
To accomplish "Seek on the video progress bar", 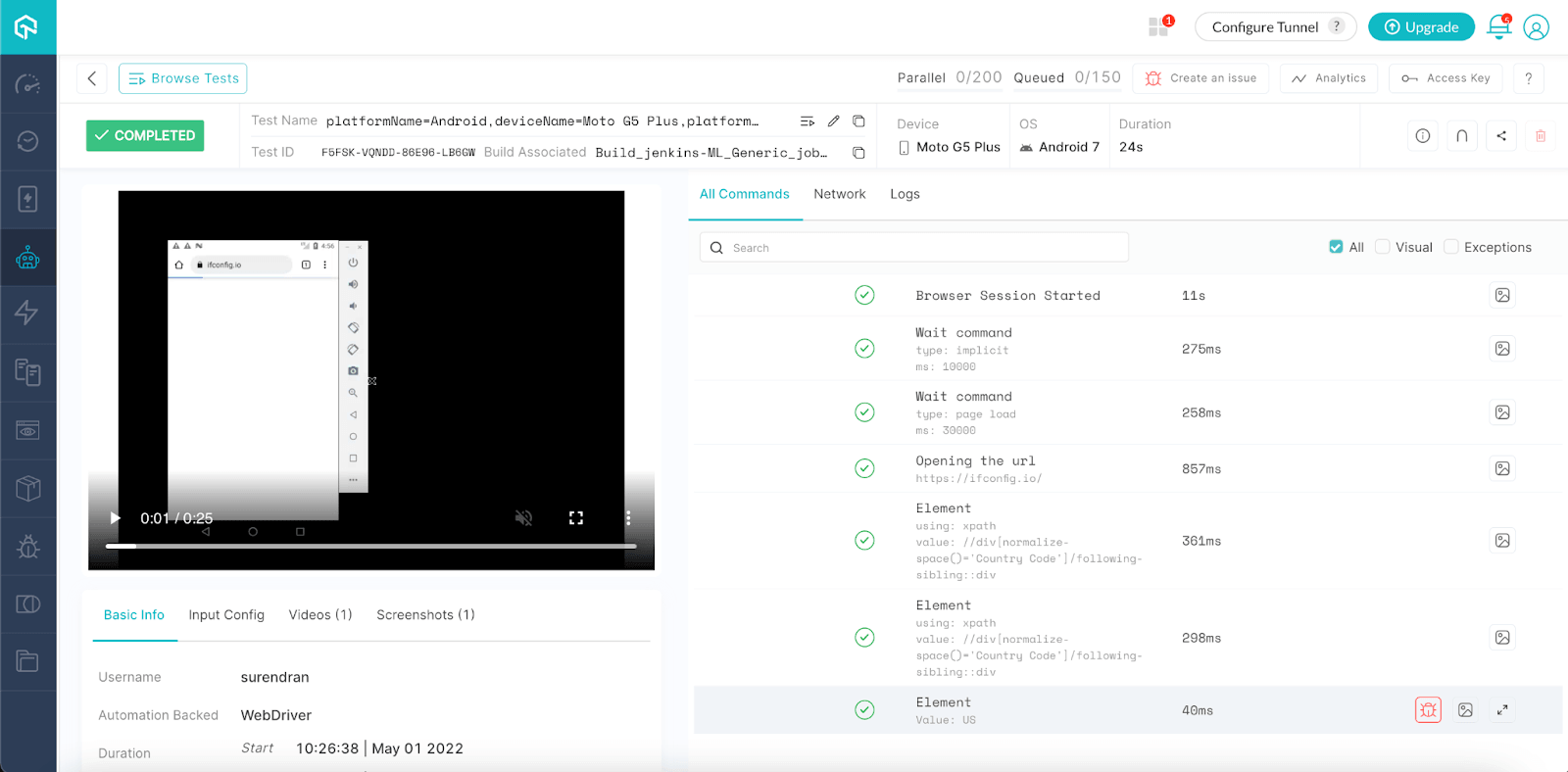I will (x=371, y=546).
